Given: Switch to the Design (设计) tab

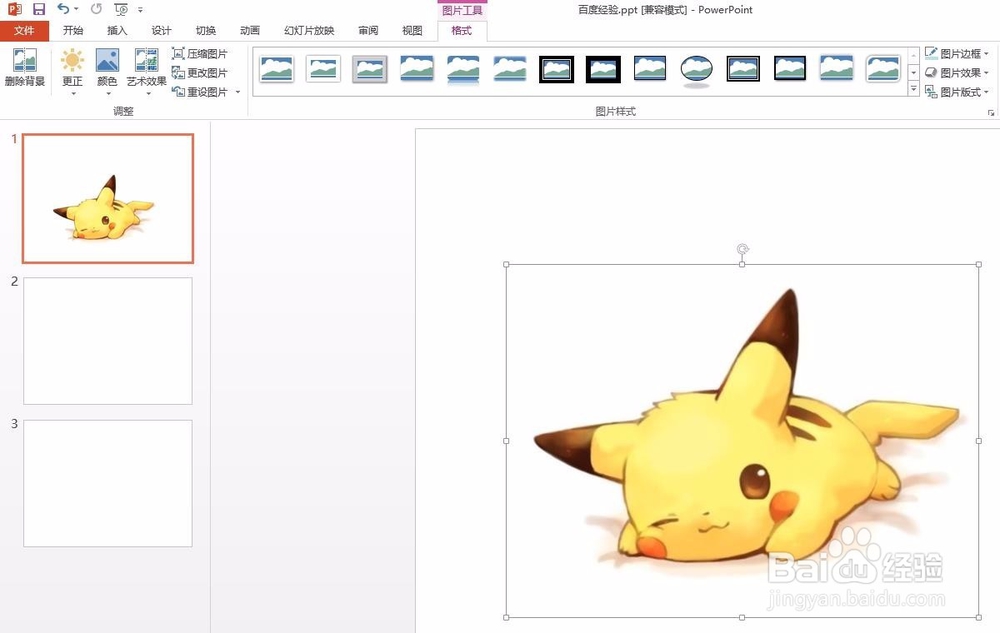Looking at the screenshot, I should (161, 31).
